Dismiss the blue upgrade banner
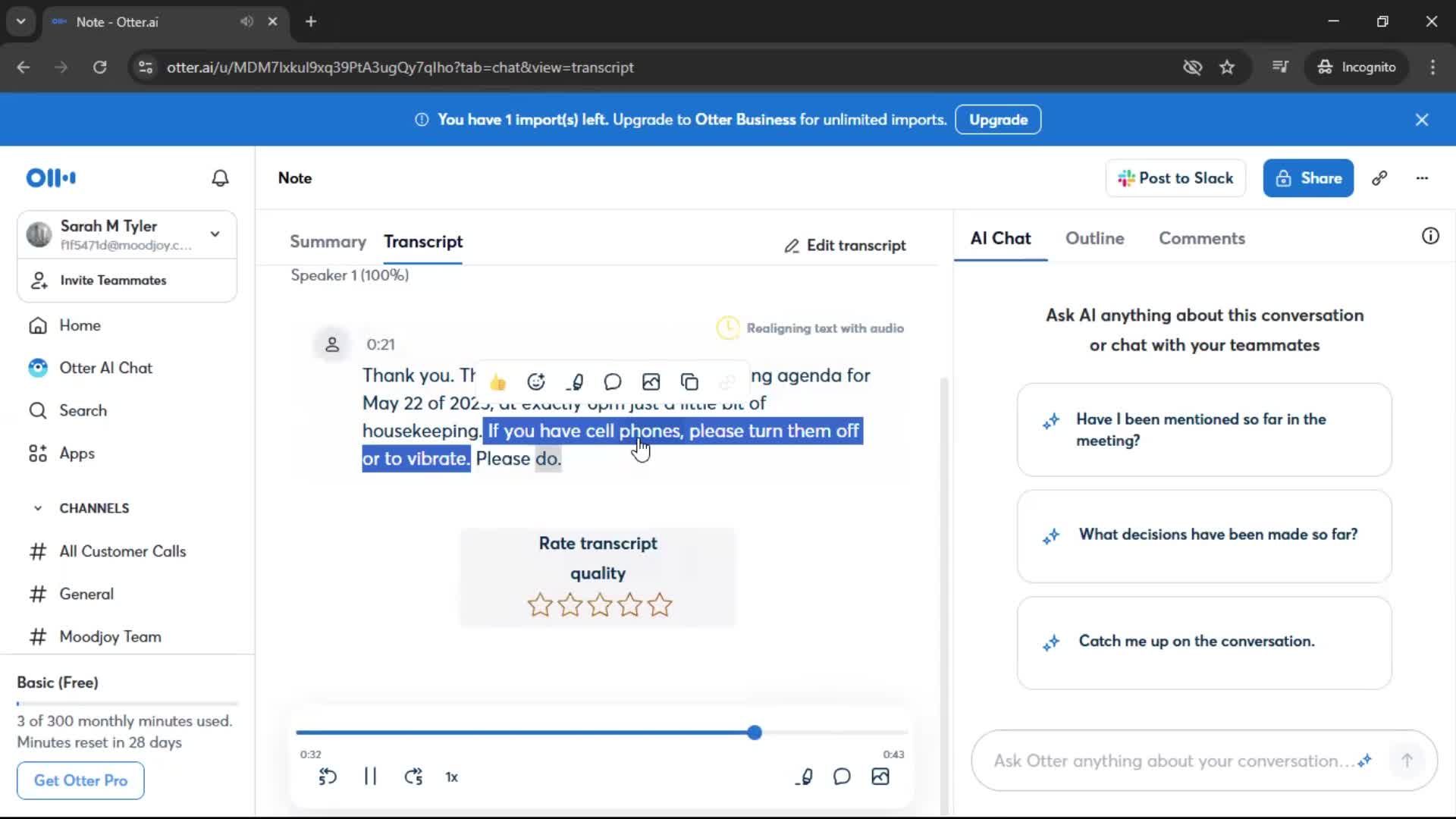Screen dimensions: 1456x819 (1422, 120)
